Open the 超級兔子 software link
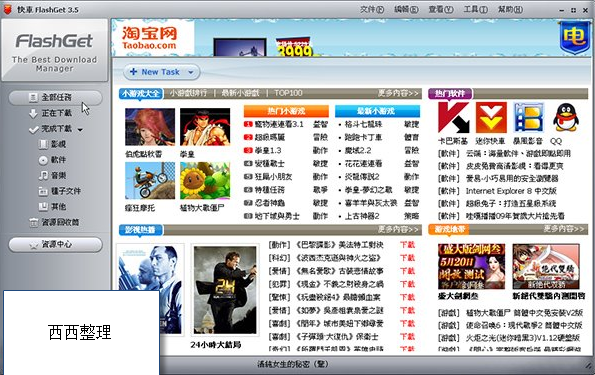This screenshot has width=595, height=375. pyautogui.click(x=511, y=203)
